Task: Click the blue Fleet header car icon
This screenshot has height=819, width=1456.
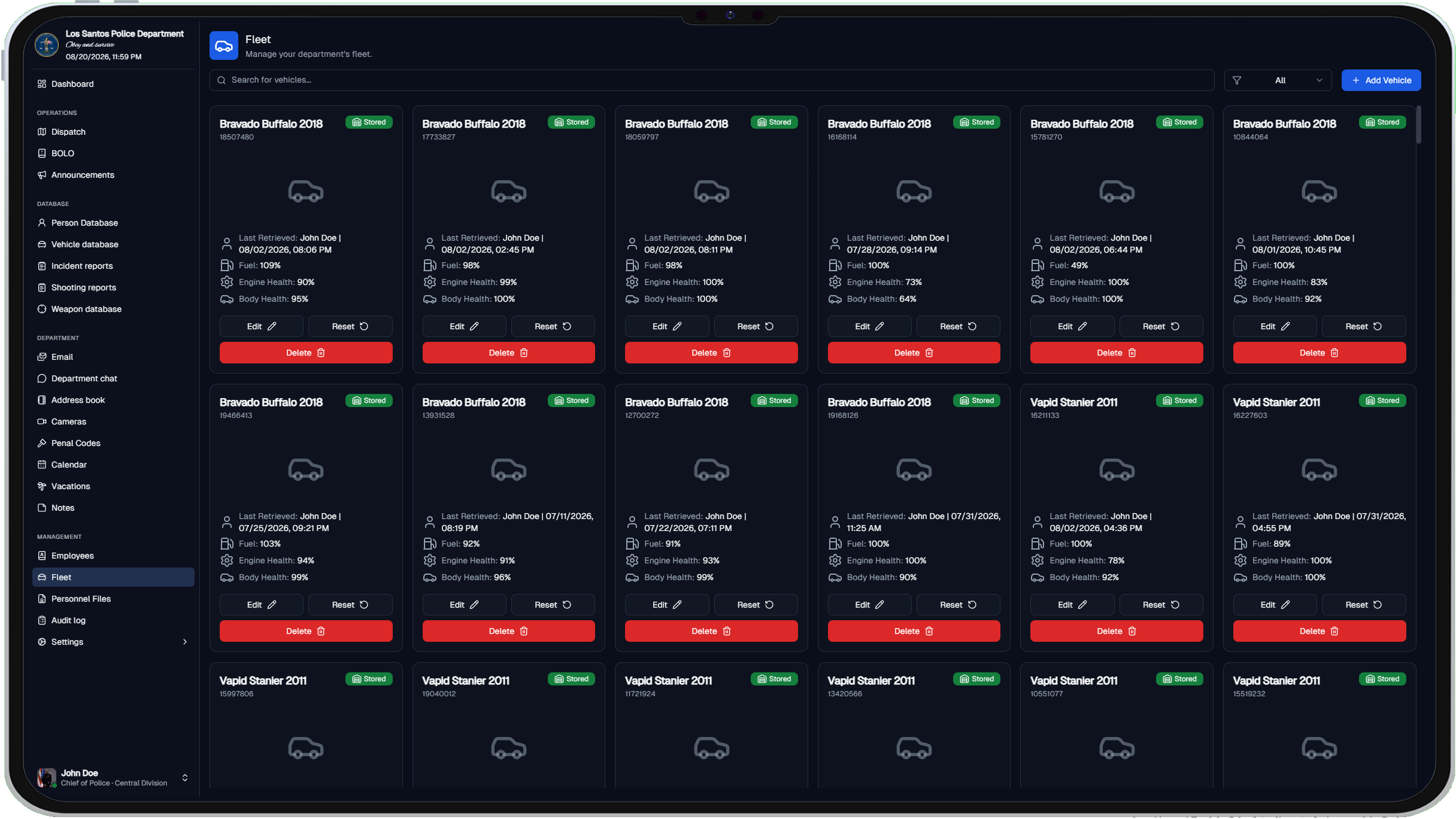Action: (224, 45)
